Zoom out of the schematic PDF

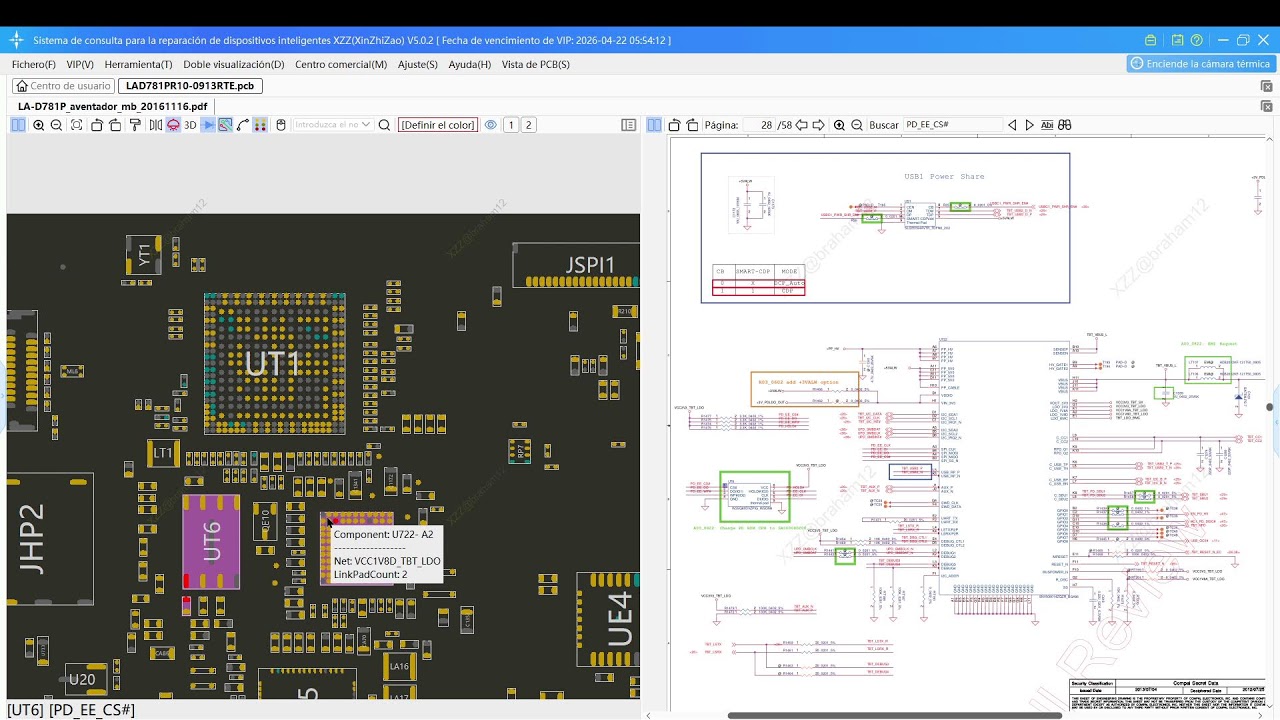click(x=857, y=125)
